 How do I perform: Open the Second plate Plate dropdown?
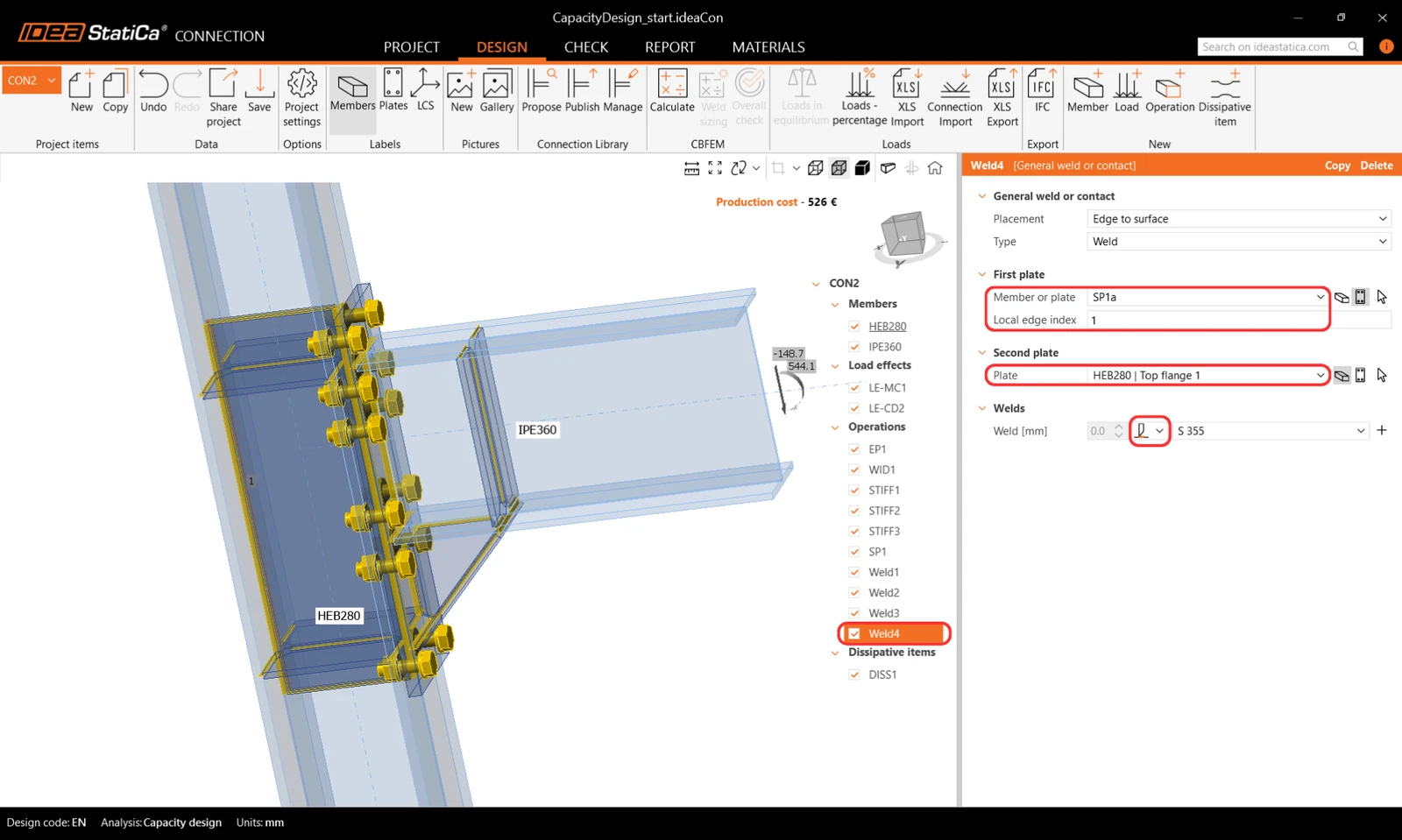tap(1207, 375)
